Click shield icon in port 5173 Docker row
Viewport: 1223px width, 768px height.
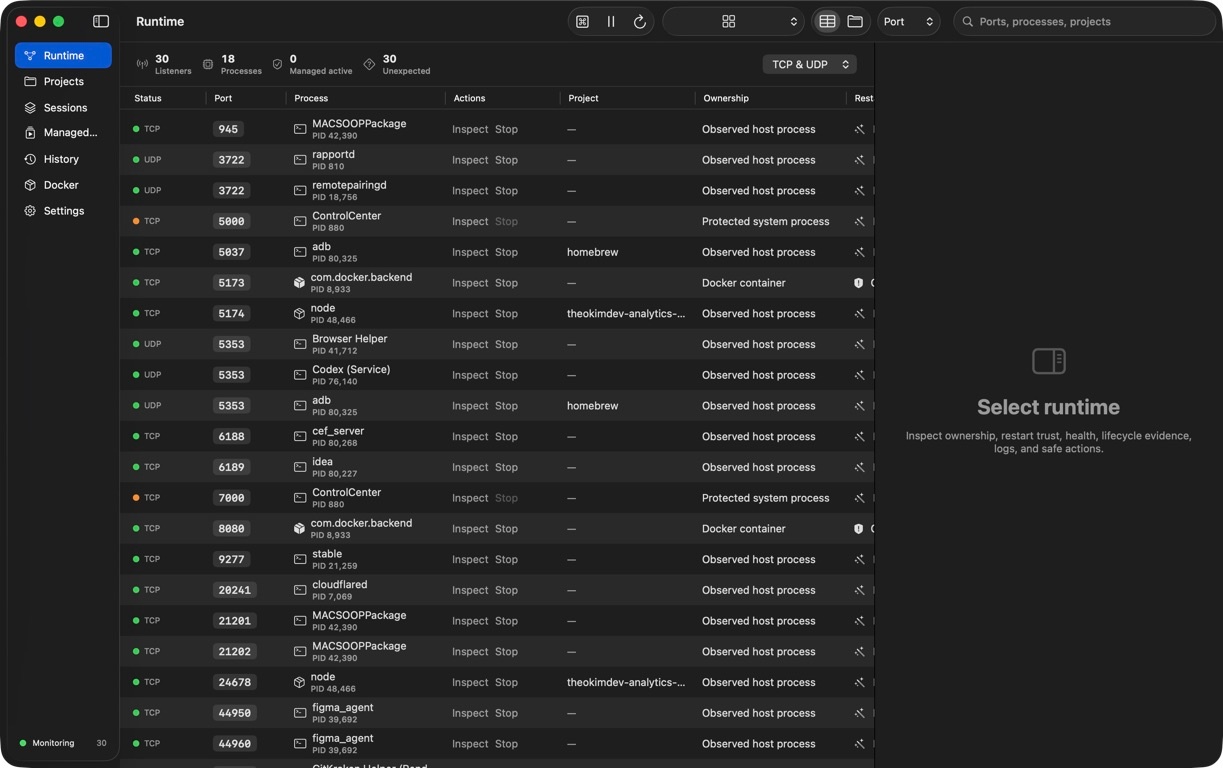click(858, 283)
